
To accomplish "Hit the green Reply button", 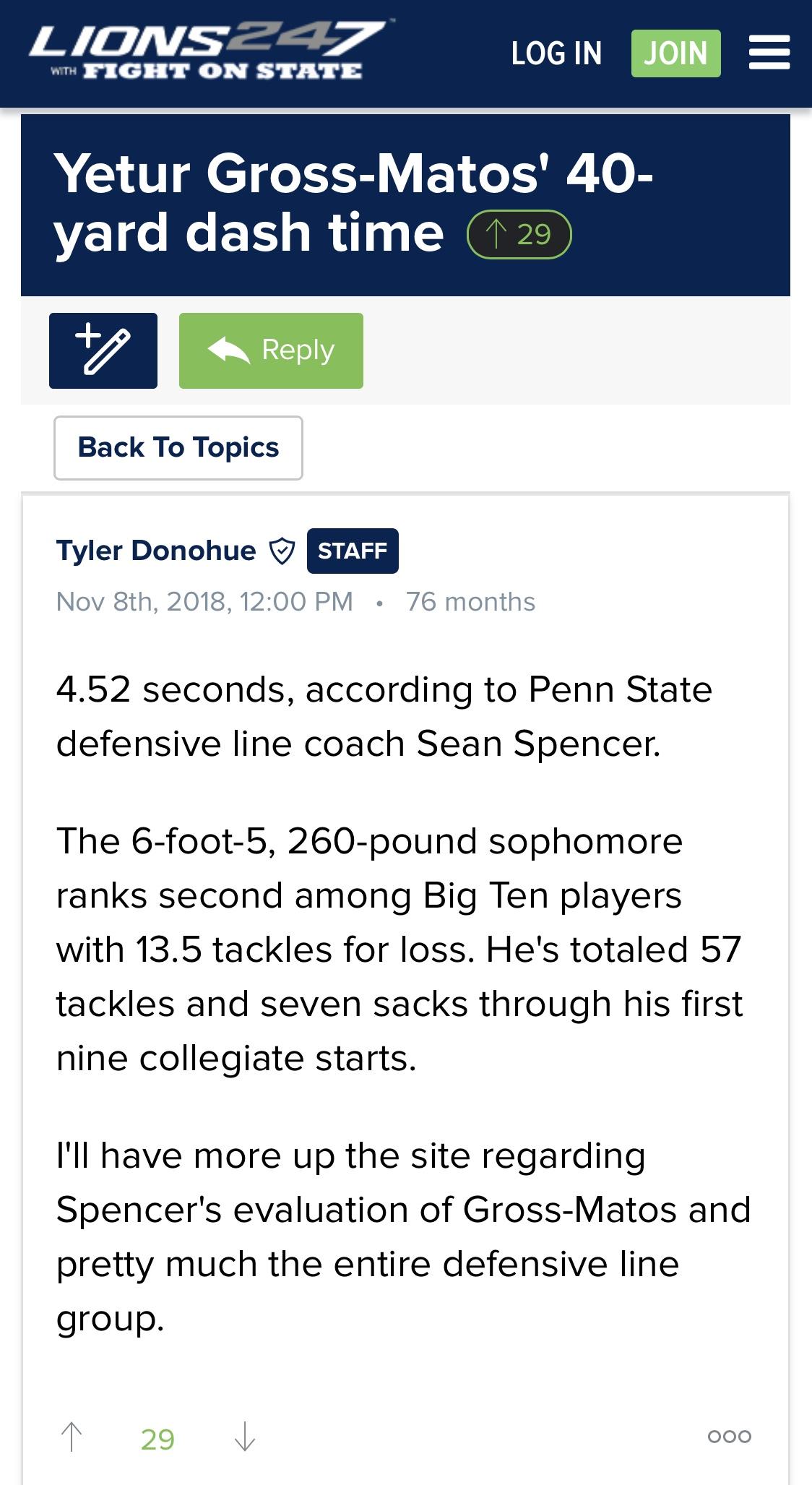I will [x=271, y=350].
